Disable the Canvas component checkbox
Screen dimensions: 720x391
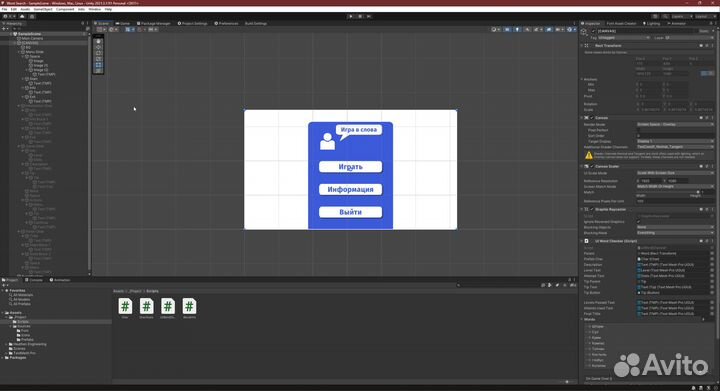[x=592, y=118]
